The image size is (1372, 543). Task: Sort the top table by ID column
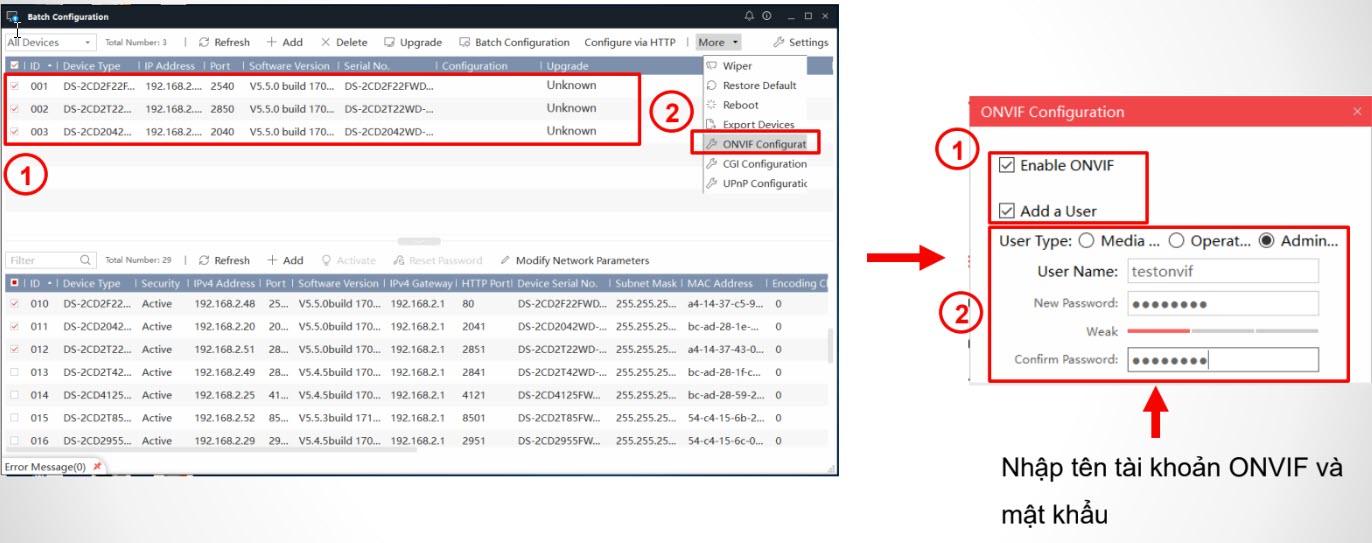34,66
